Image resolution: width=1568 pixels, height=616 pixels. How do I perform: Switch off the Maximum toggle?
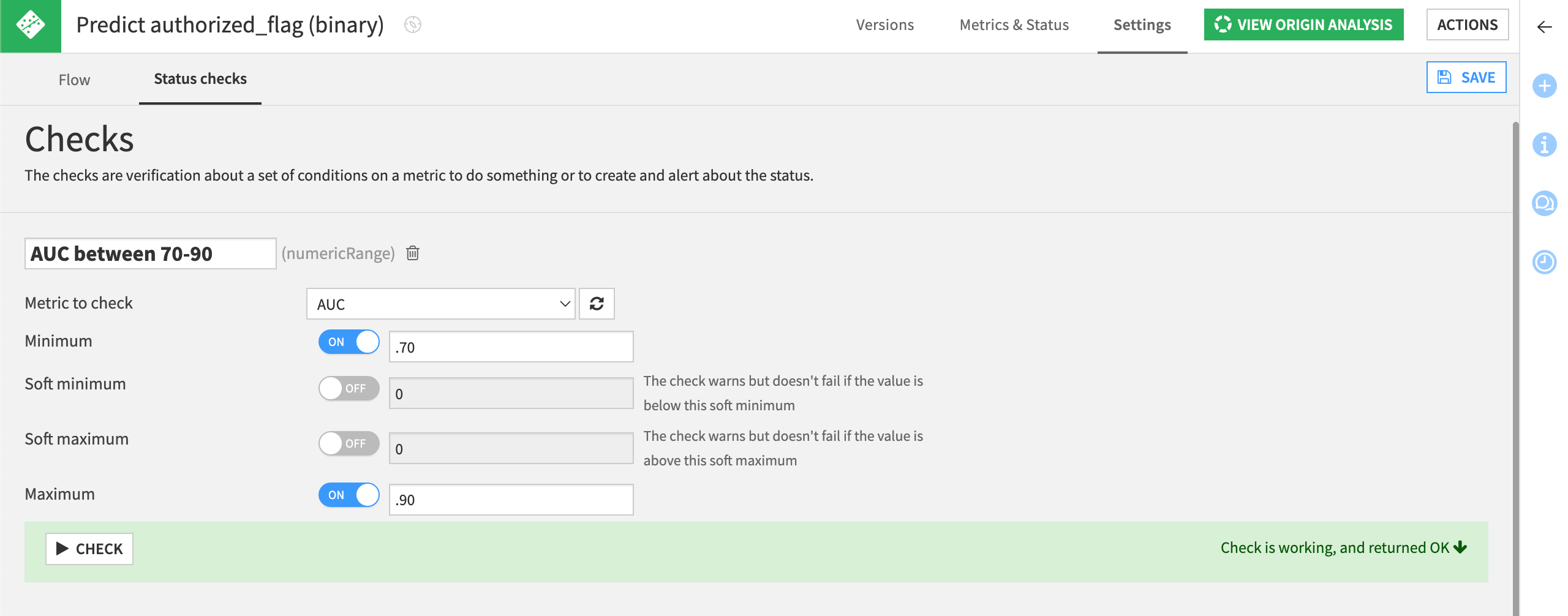349,495
